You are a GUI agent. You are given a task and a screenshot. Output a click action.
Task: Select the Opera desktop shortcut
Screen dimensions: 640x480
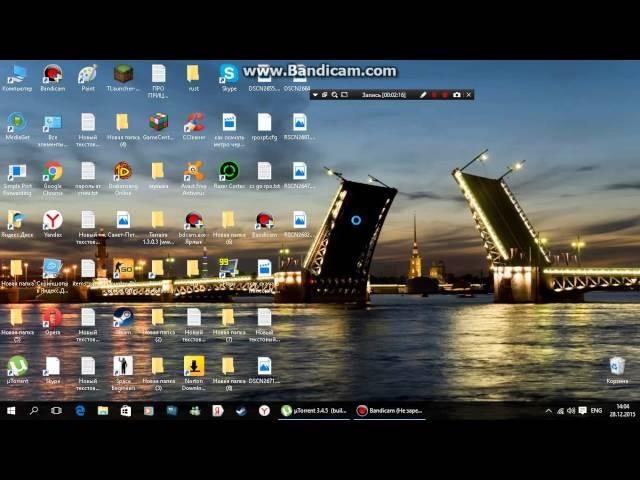tap(53, 322)
